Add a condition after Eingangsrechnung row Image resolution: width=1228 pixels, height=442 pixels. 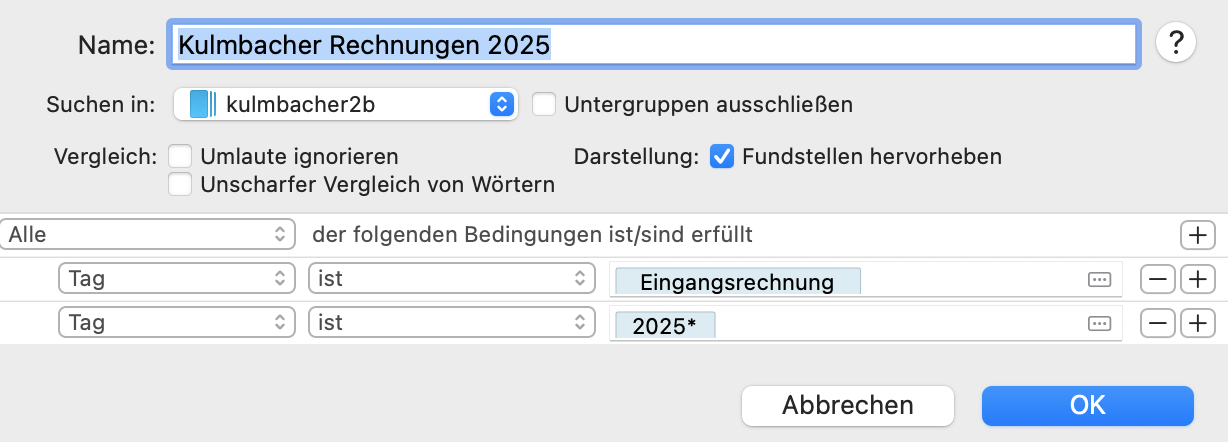1197,280
